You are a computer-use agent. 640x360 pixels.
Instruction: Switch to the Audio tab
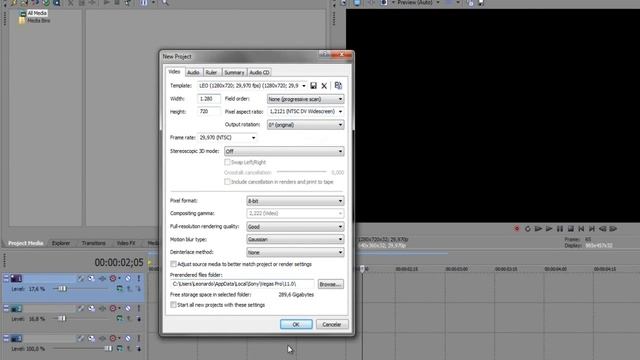click(x=193, y=72)
